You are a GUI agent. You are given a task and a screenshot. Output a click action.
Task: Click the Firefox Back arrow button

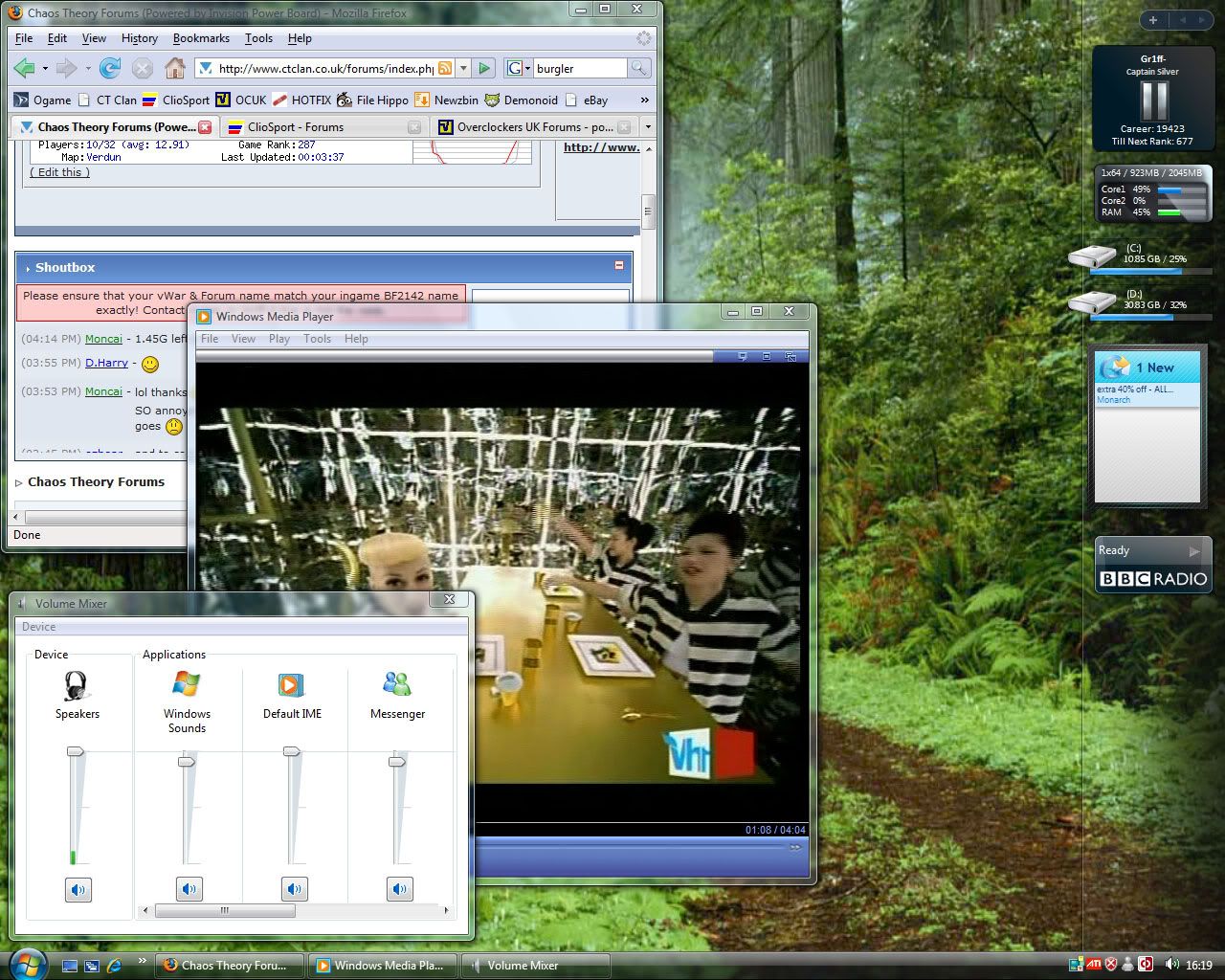tap(24, 68)
